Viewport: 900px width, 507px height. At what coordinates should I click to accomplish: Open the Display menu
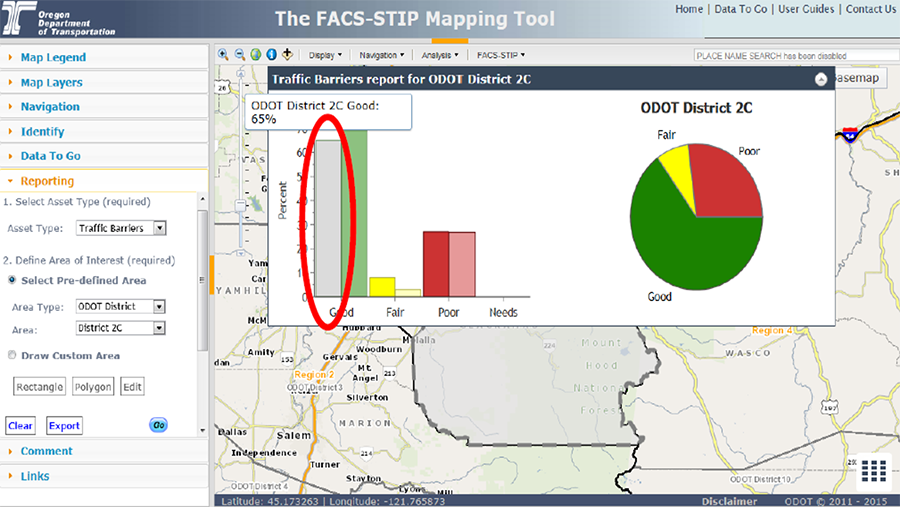(x=325, y=55)
